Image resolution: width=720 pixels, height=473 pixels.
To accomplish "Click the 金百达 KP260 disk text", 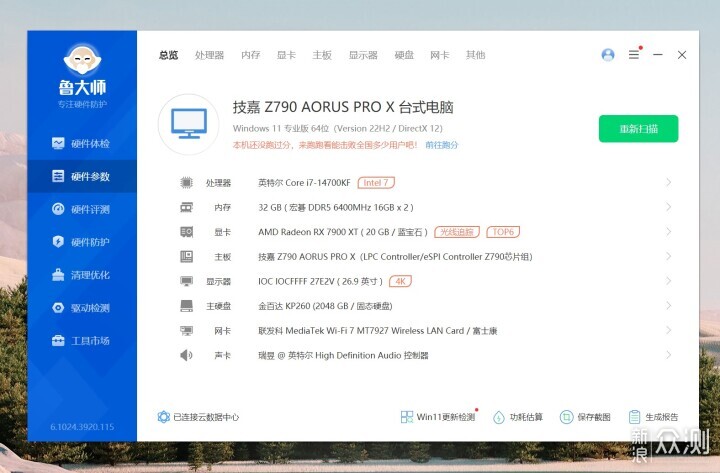I will [325, 306].
